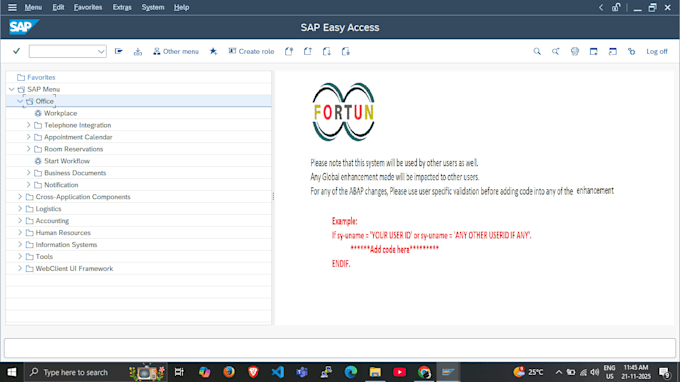Open Firefox from the taskbar
The width and height of the screenshot is (680, 382).
(229, 372)
